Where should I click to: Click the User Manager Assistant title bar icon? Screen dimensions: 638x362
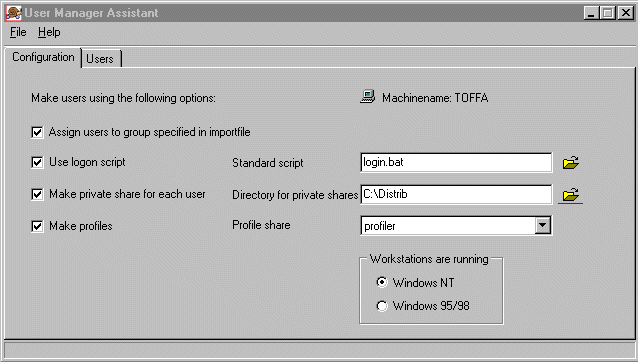coord(14,13)
